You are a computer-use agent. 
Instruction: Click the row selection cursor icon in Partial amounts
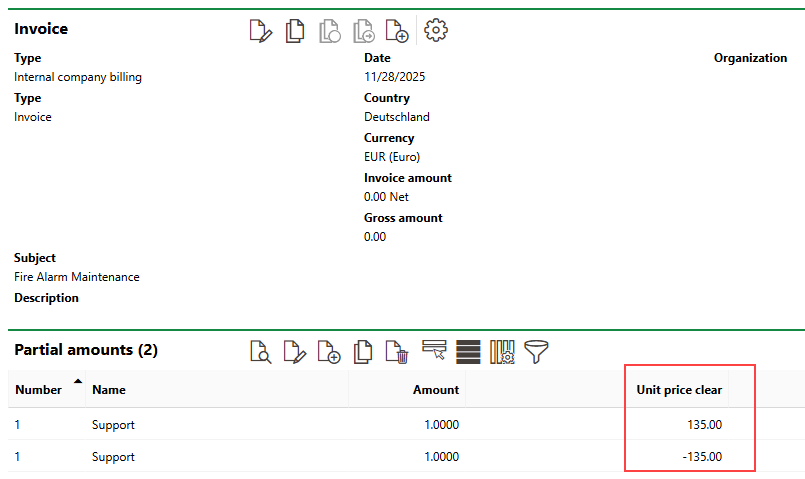(434, 351)
